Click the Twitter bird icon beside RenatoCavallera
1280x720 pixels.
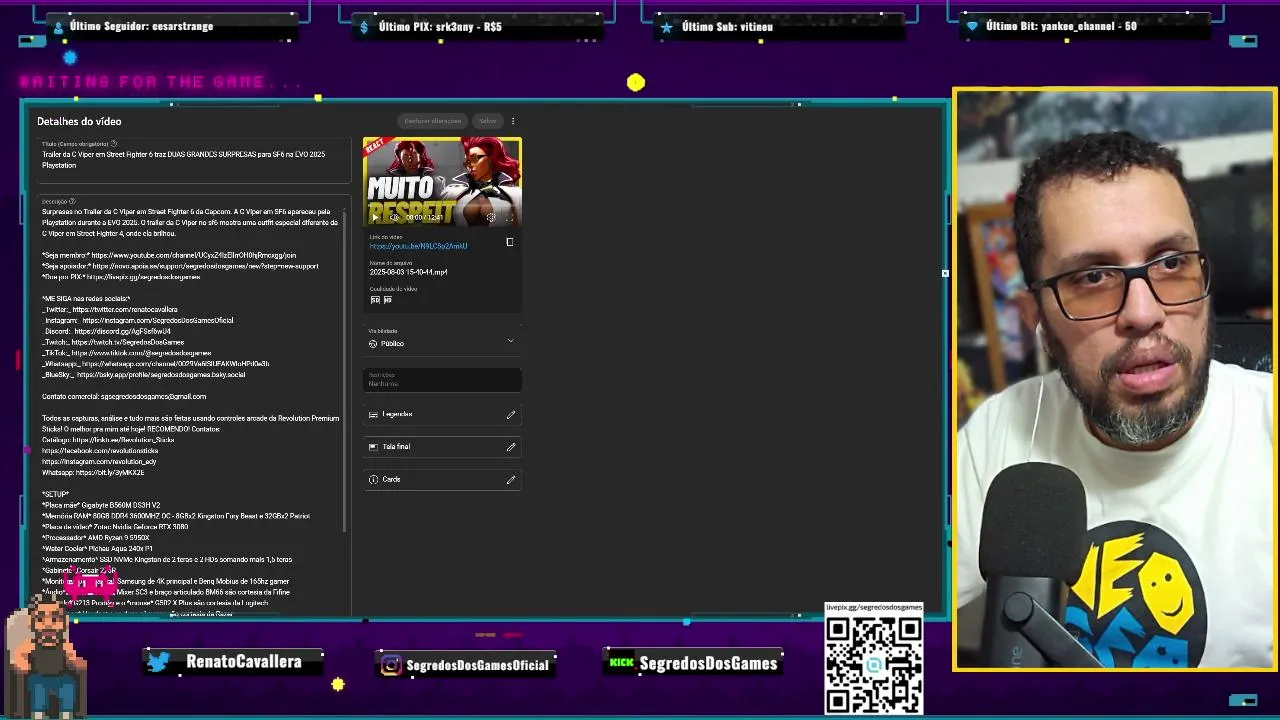pos(158,662)
